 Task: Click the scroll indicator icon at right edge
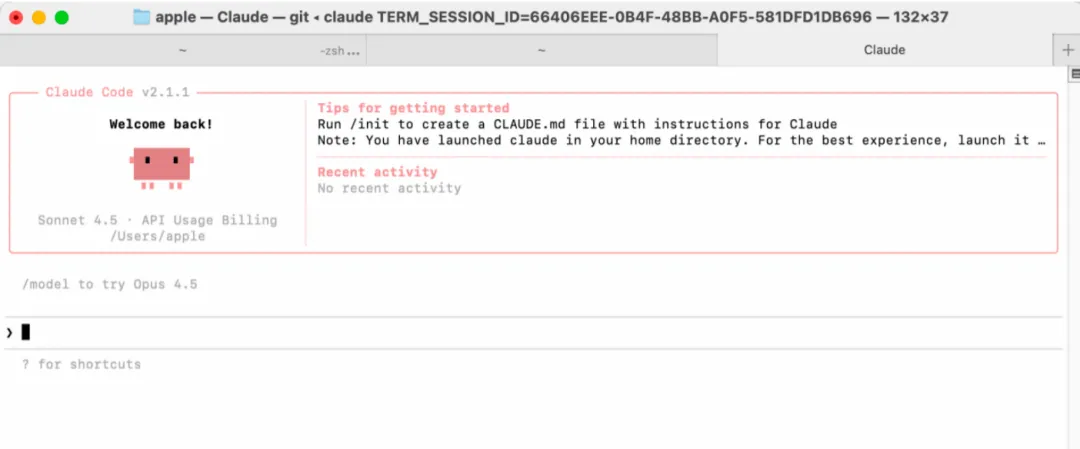pyautogui.click(x=1075, y=74)
